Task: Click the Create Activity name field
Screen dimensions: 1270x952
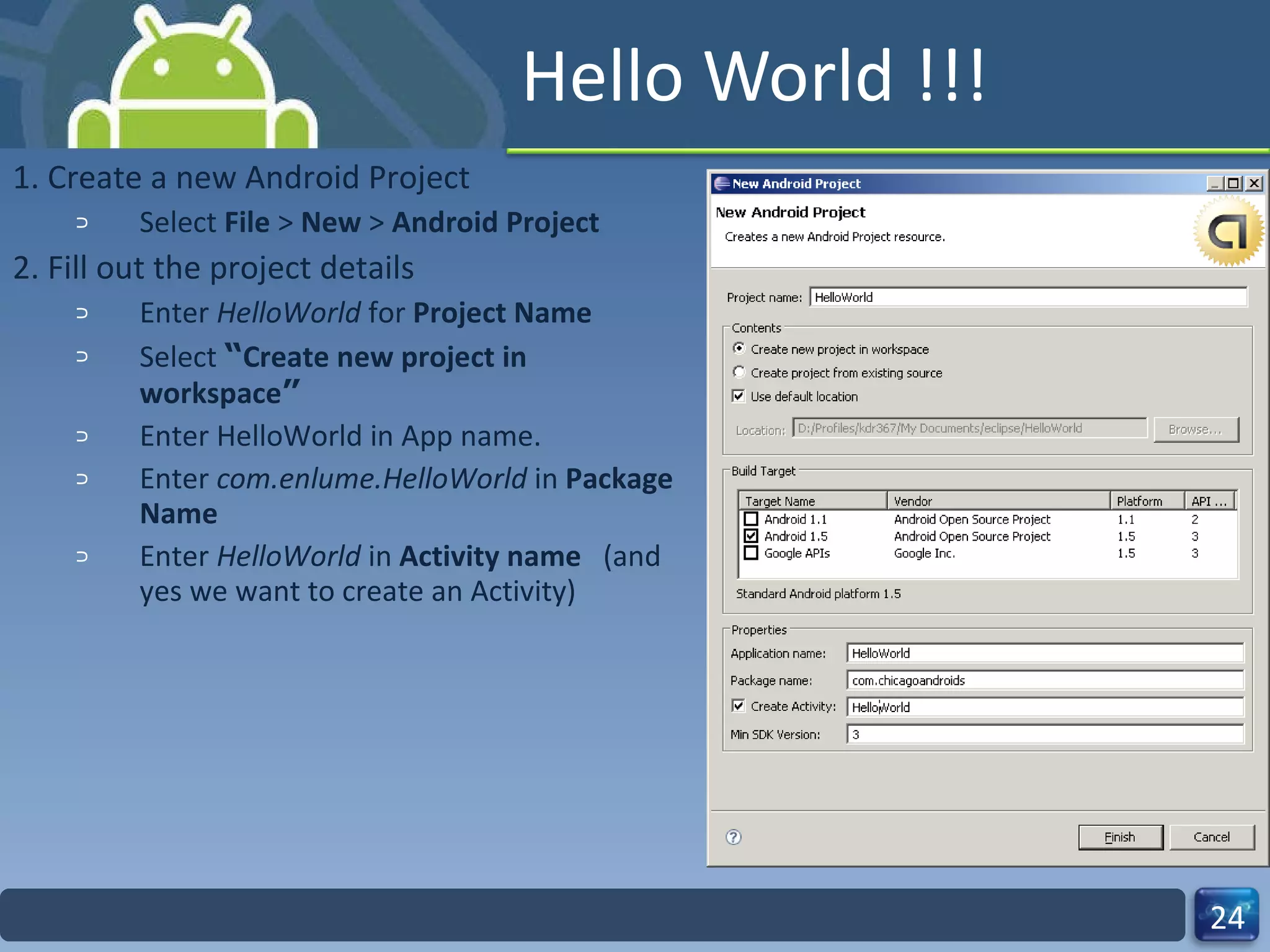Action: pos(1045,707)
